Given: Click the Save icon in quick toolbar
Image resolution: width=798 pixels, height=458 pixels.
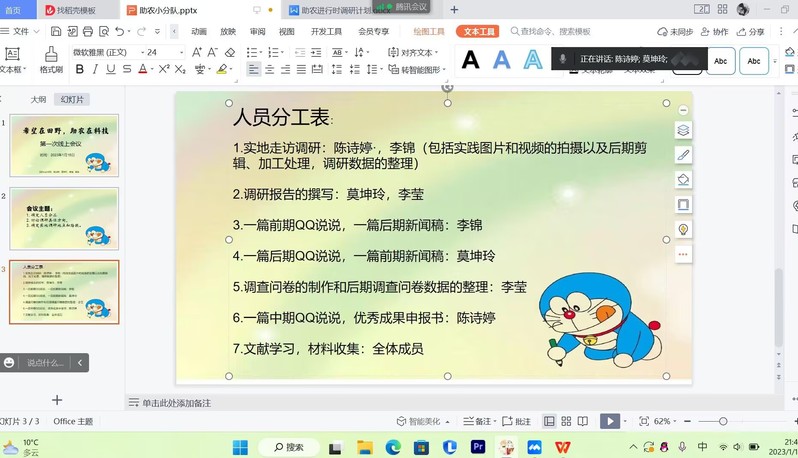Looking at the screenshot, I should point(56,32).
